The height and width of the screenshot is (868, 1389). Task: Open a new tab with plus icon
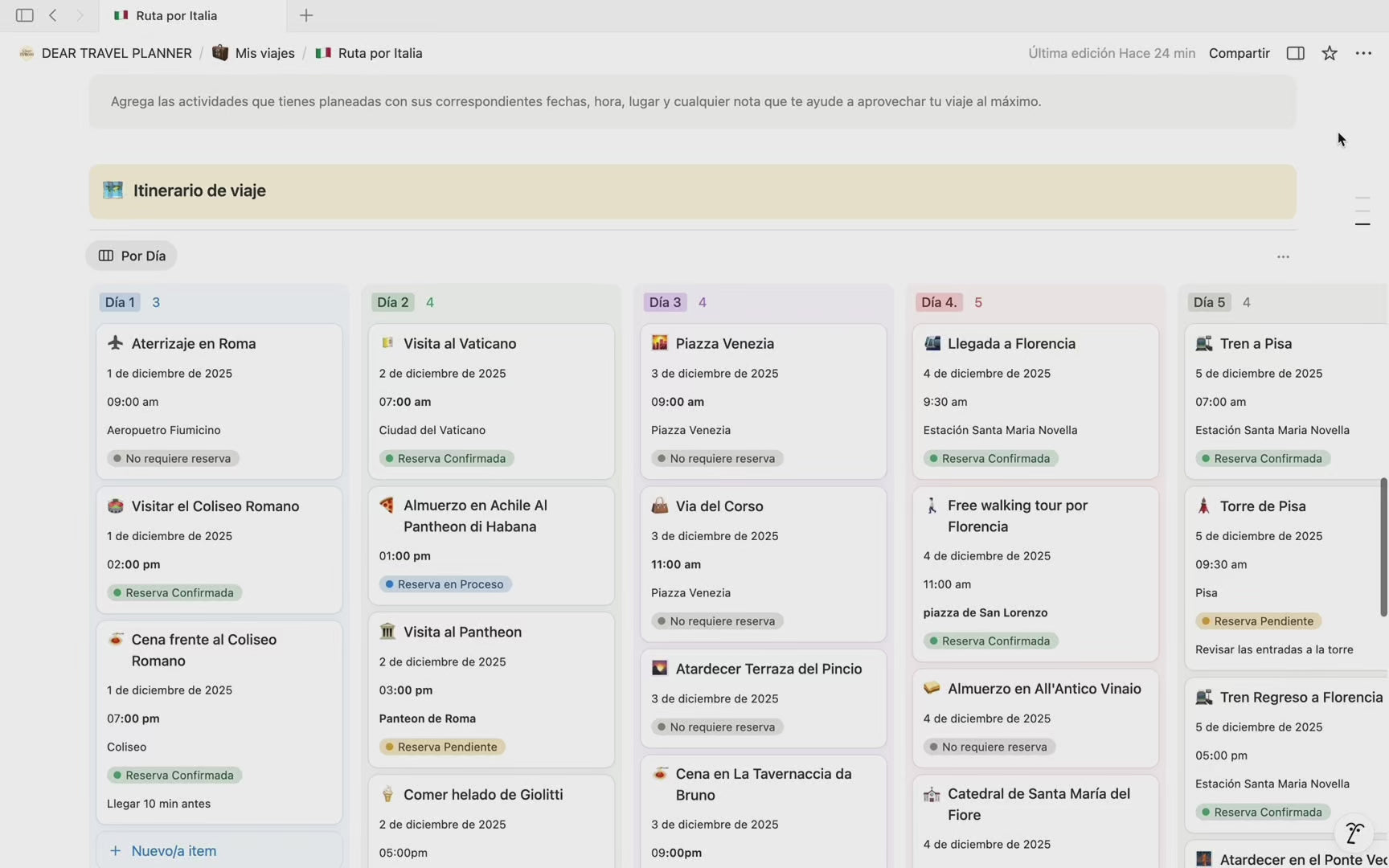tap(306, 15)
